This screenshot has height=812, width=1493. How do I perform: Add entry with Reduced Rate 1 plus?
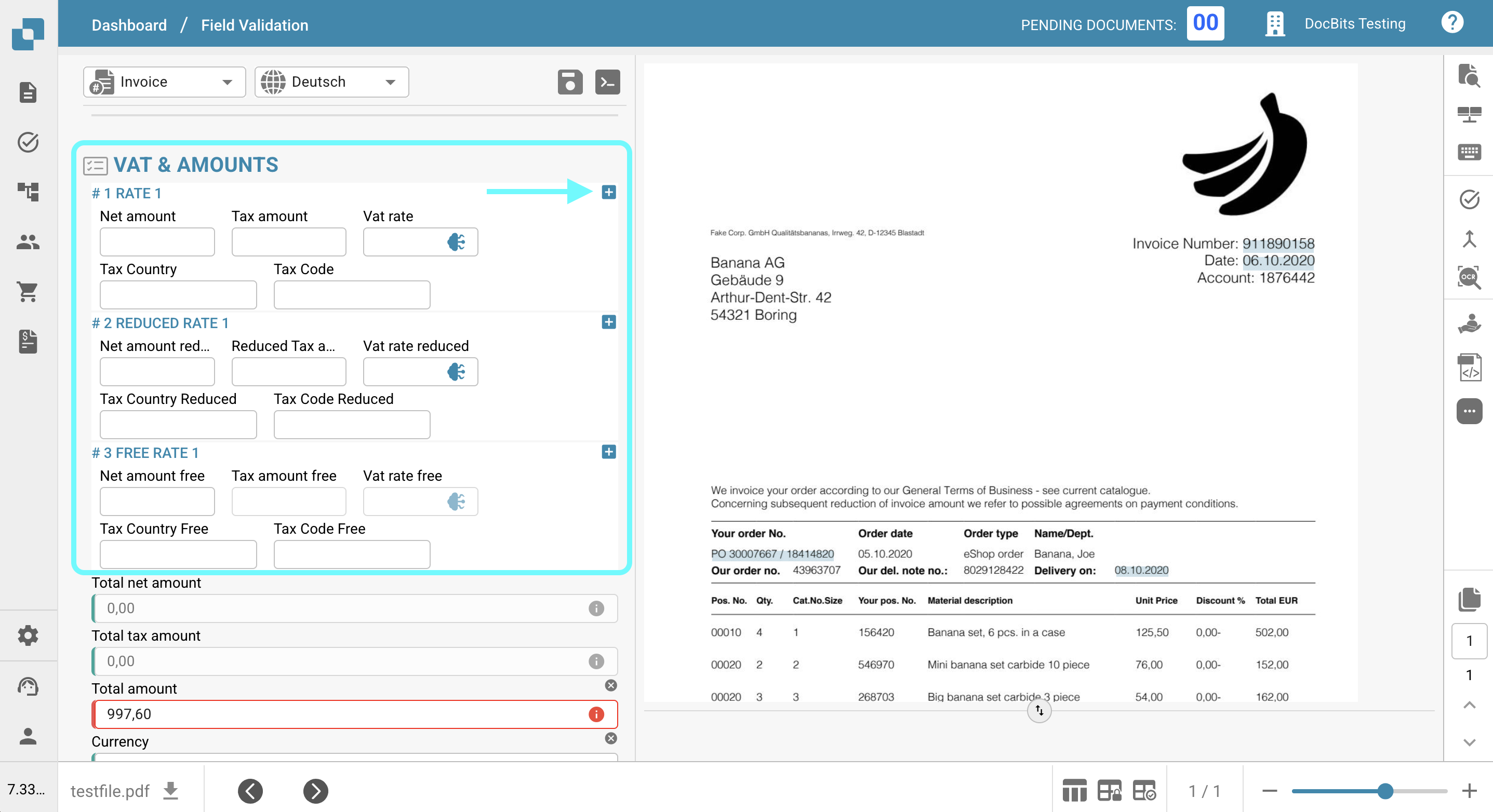(x=608, y=322)
